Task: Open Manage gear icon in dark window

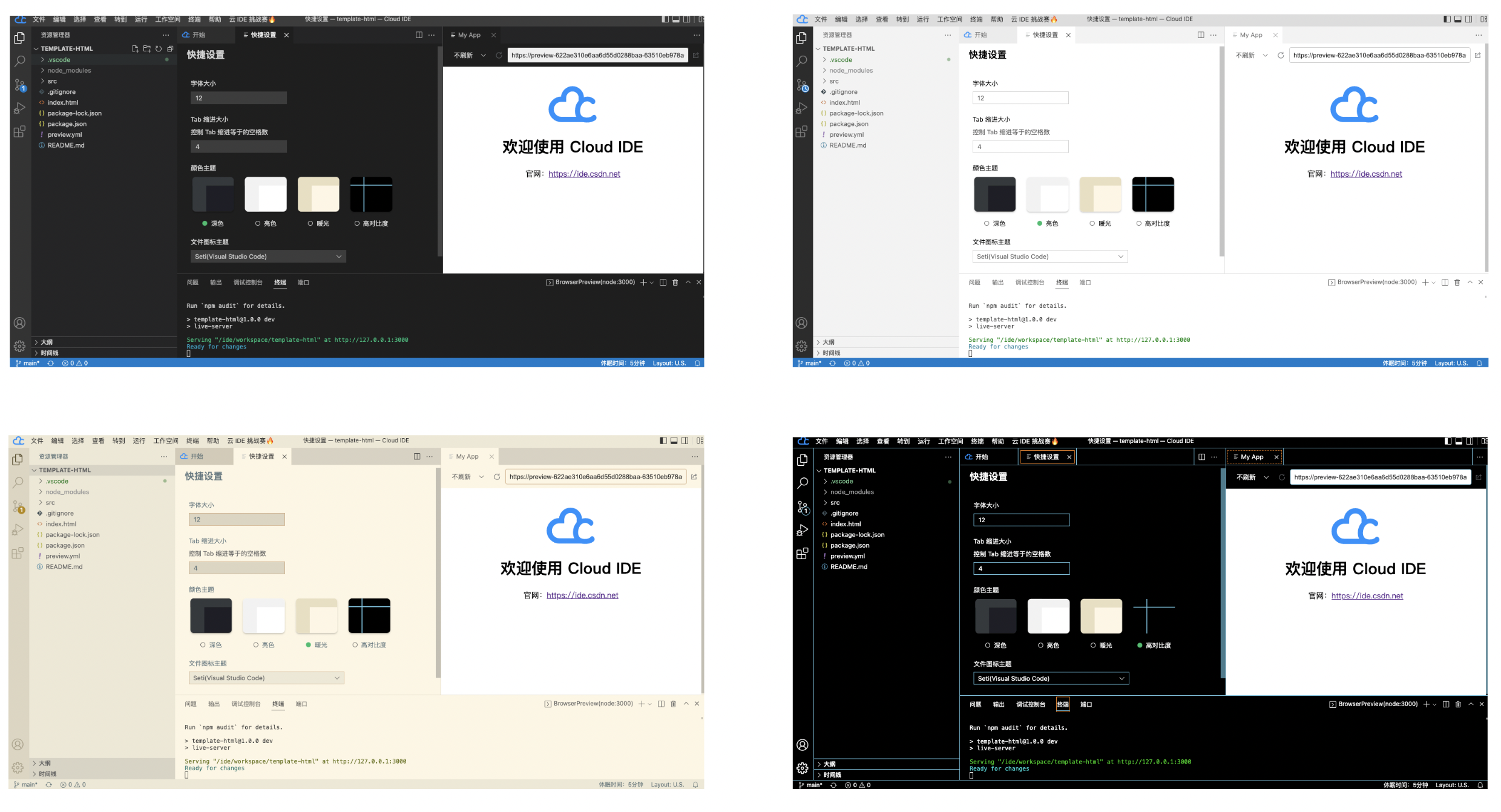Action: click(x=19, y=346)
